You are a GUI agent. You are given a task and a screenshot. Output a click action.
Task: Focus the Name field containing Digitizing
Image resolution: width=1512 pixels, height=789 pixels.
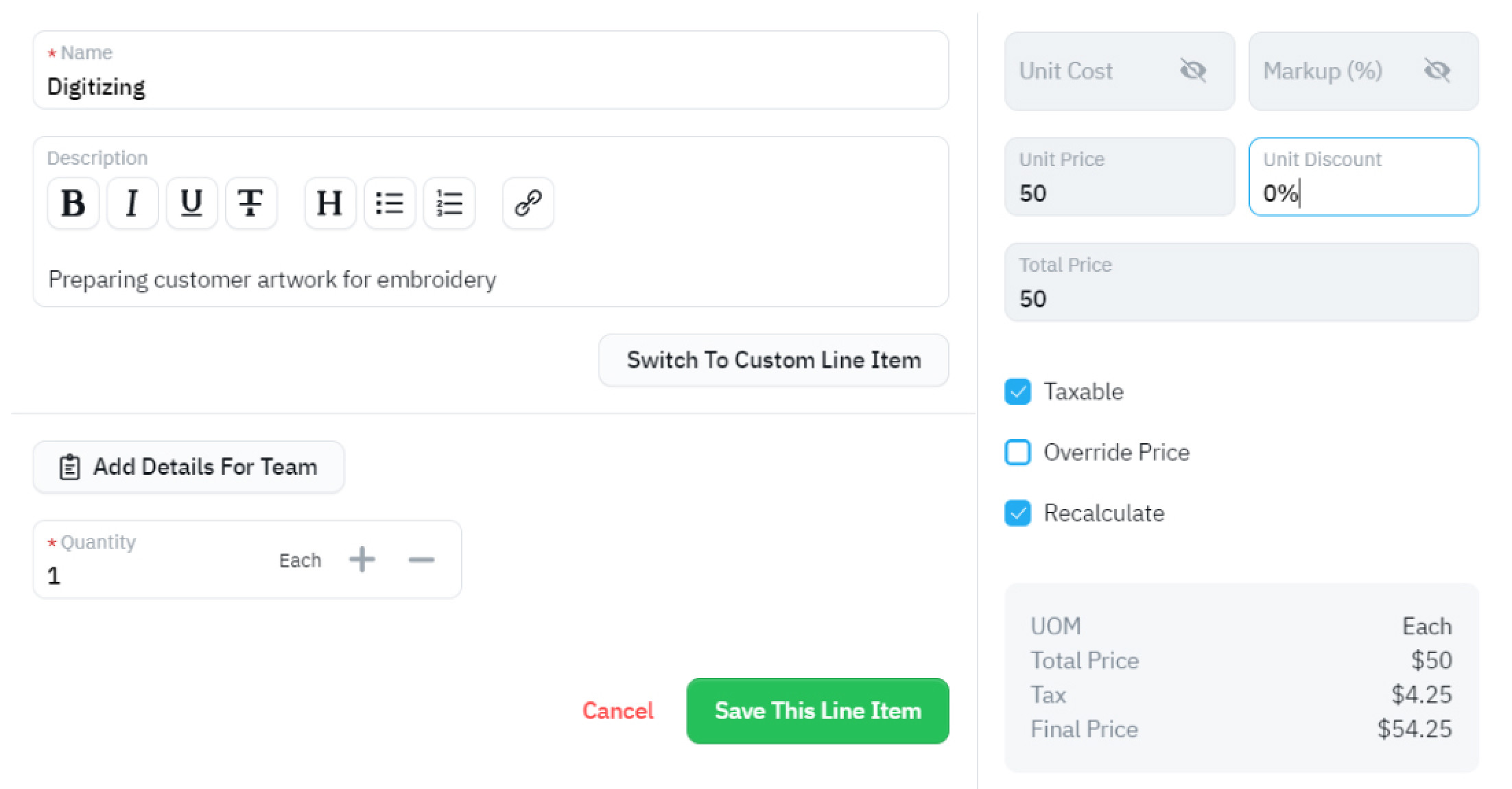click(491, 70)
